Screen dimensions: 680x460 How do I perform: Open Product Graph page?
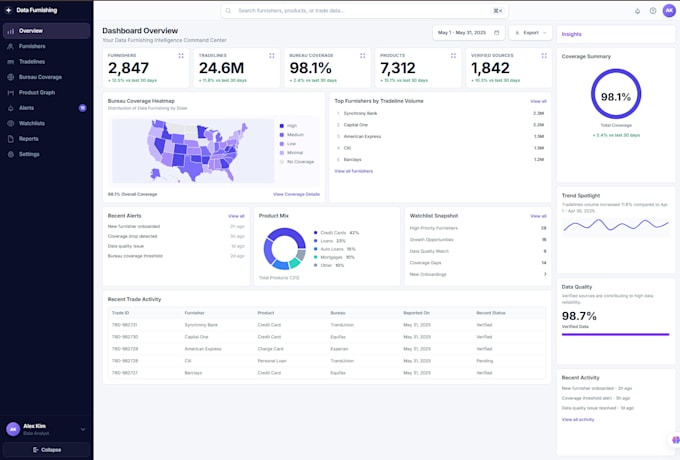point(46,92)
